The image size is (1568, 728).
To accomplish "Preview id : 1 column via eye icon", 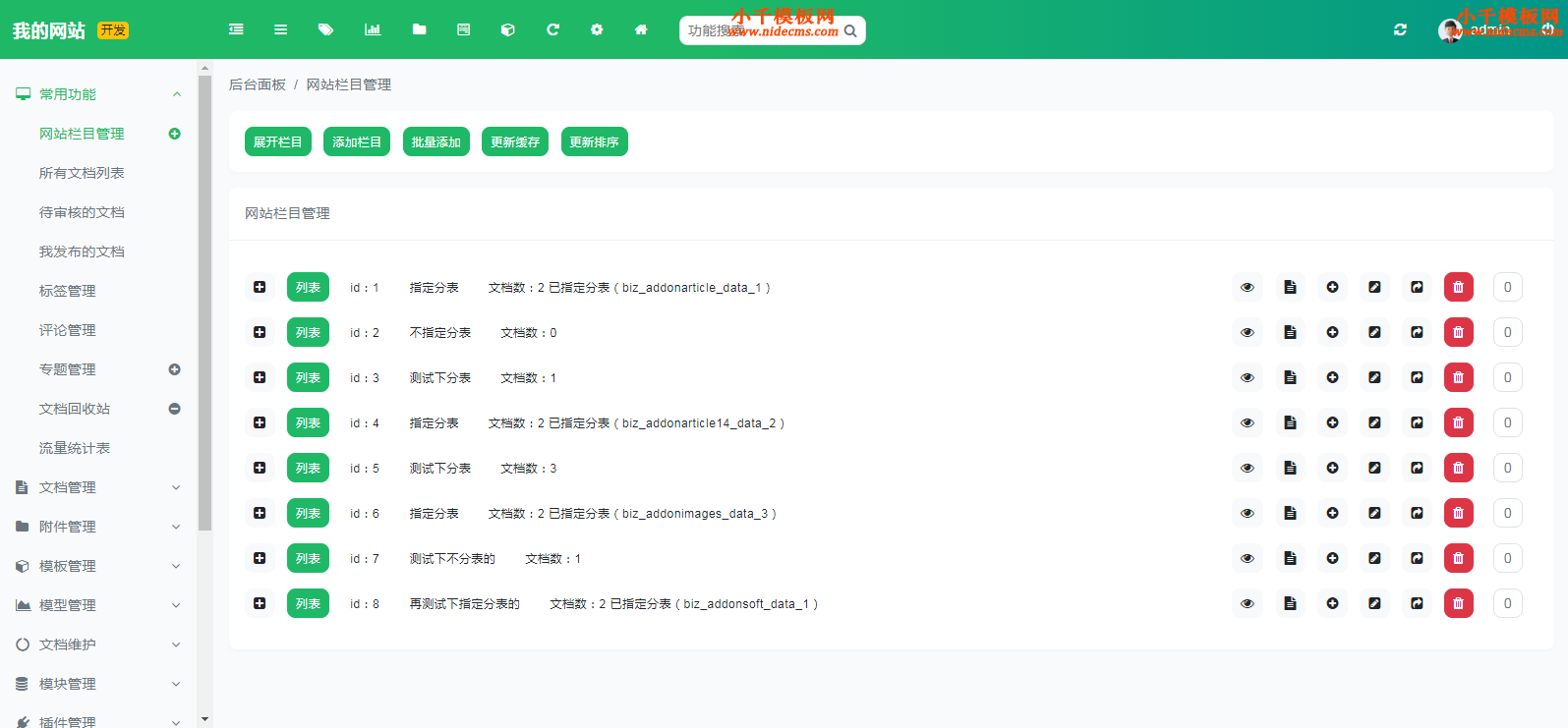I will (1248, 287).
